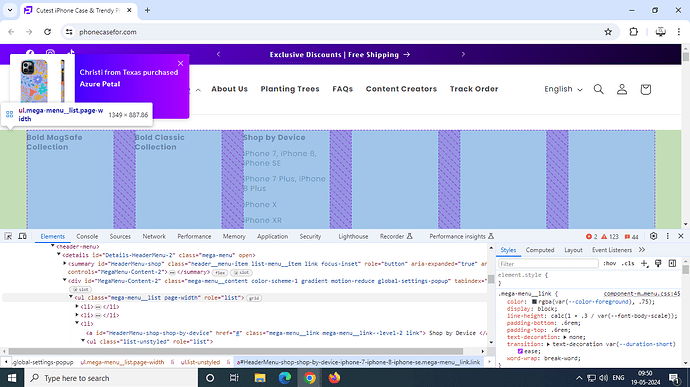Toggle .cls element classes button
Viewport: 690px width, 387px height.
click(628, 264)
